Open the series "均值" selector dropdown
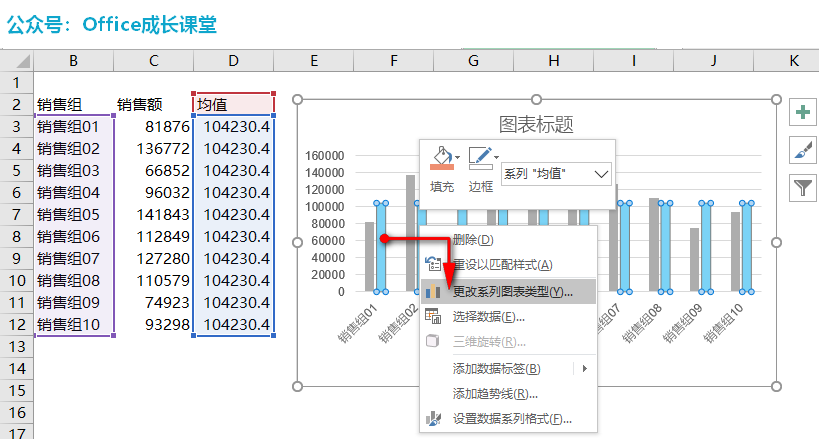819x439 pixels. [x=556, y=174]
